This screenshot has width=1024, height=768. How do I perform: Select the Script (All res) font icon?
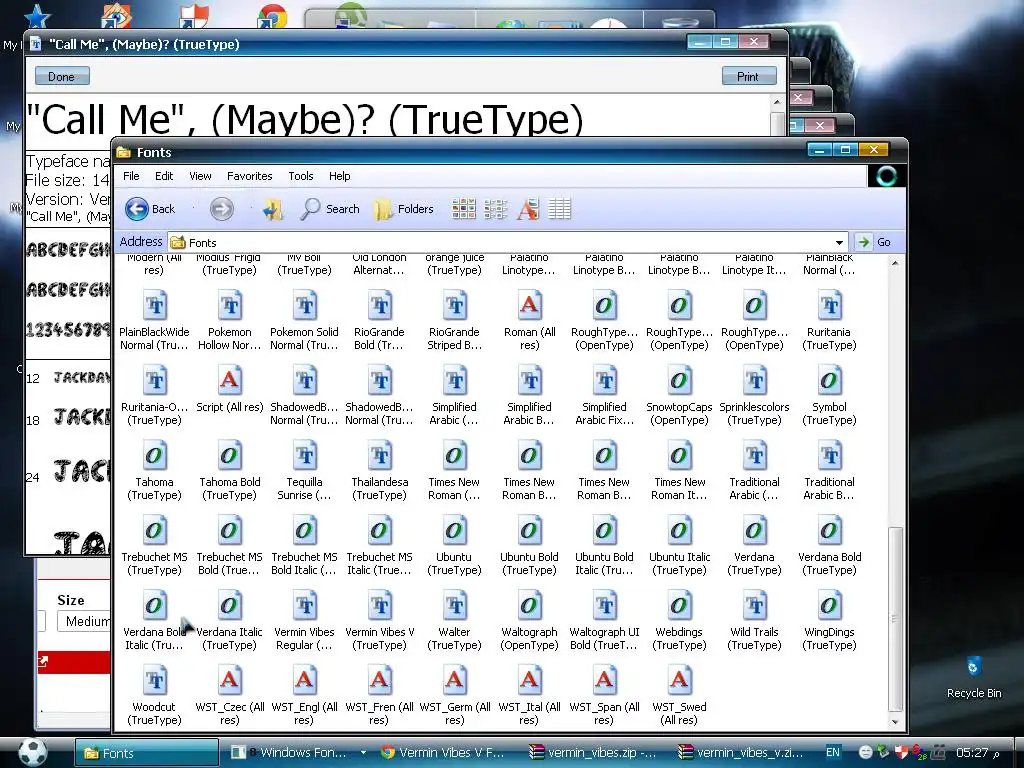[229, 381]
